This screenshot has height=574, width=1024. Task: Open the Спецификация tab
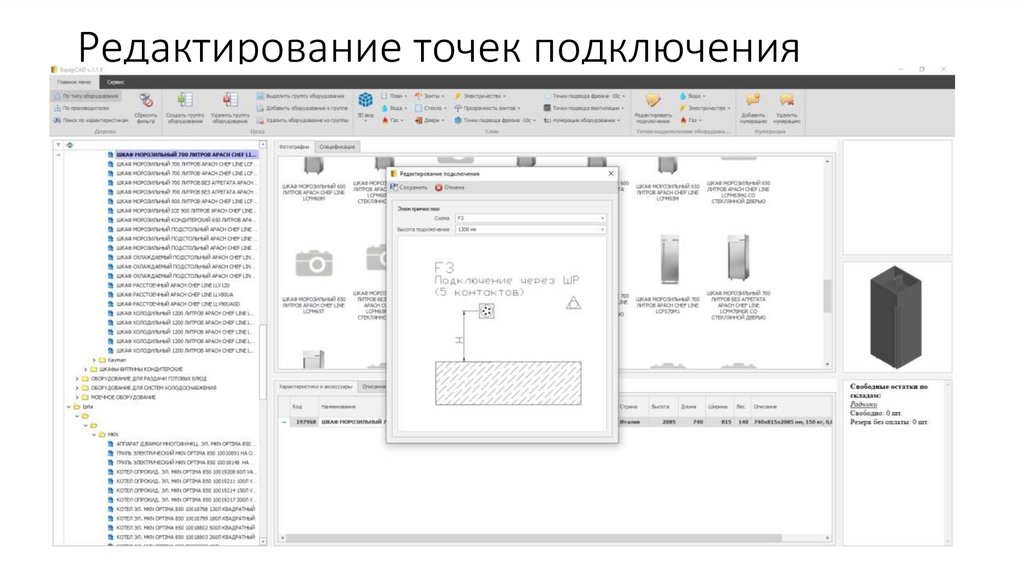pyautogui.click(x=337, y=147)
